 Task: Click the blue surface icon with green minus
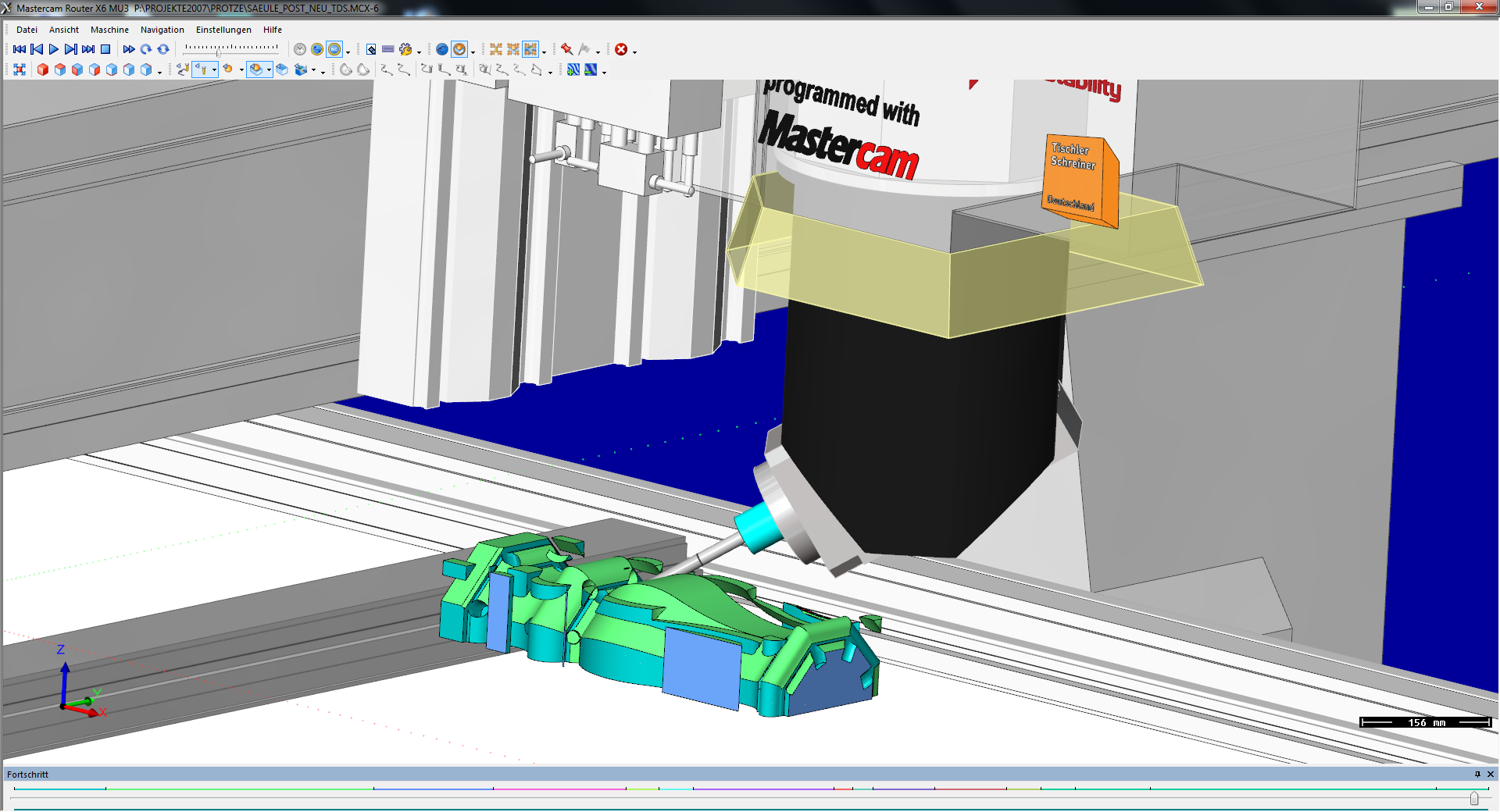(591, 69)
